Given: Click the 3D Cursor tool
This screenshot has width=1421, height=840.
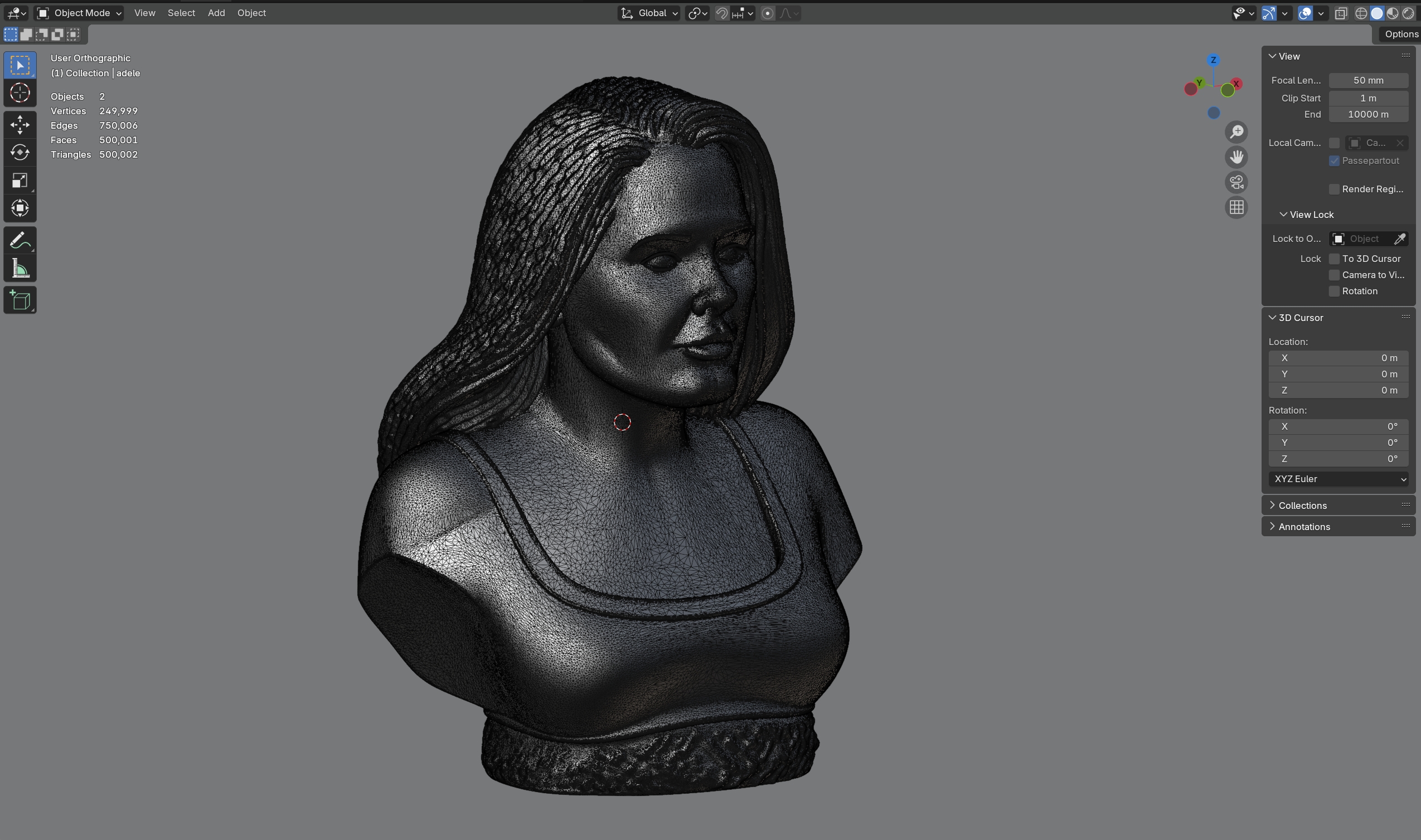Looking at the screenshot, I should coord(20,93).
